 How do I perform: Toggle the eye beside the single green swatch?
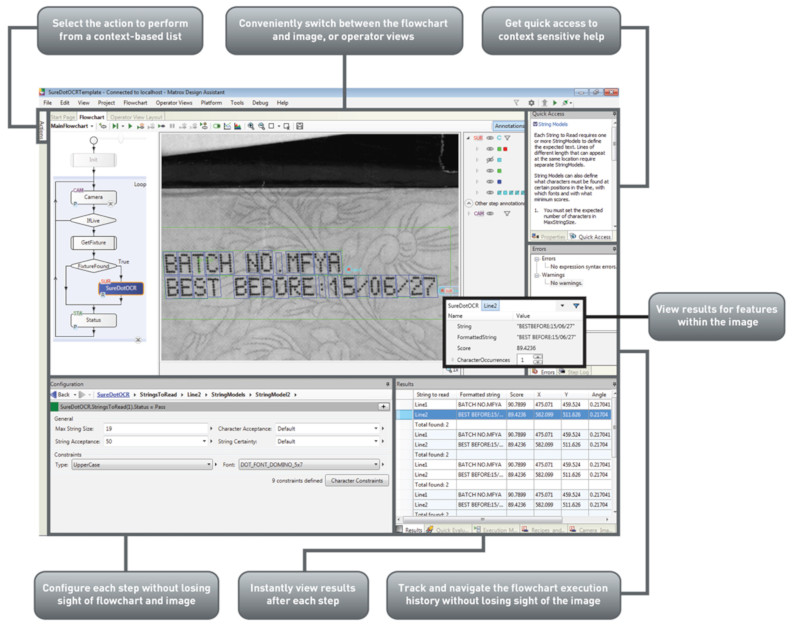(x=490, y=171)
